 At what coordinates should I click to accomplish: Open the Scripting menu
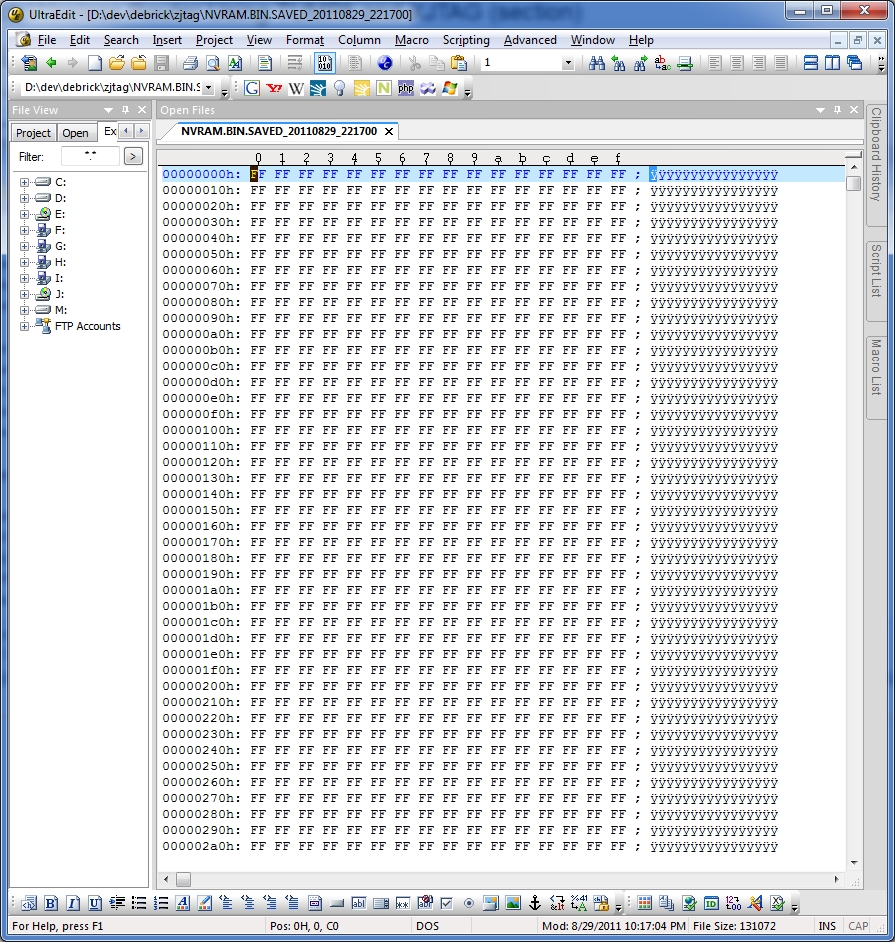[x=466, y=40]
